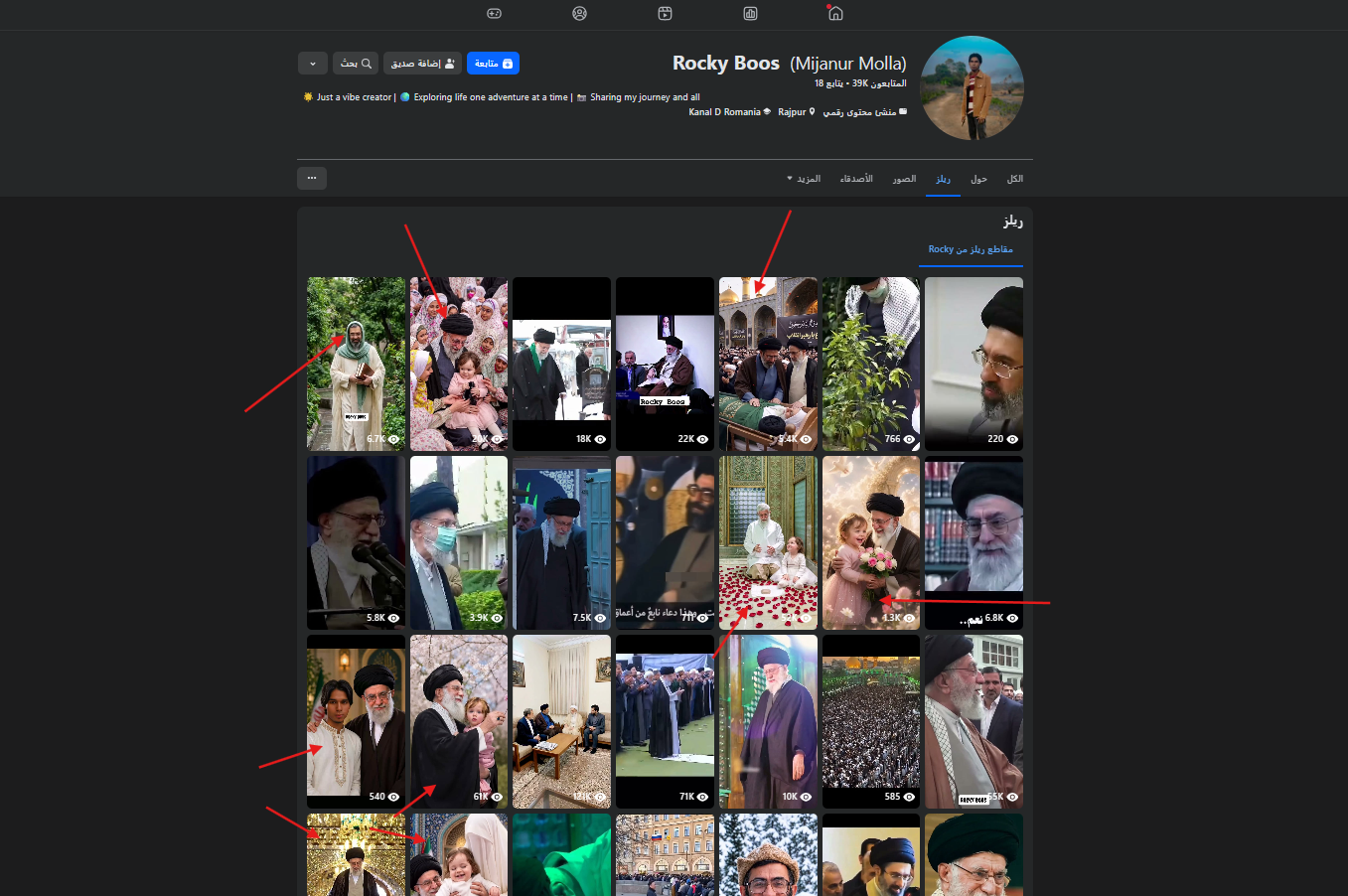Open the Reels video icon in top navigation

coord(665,13)
